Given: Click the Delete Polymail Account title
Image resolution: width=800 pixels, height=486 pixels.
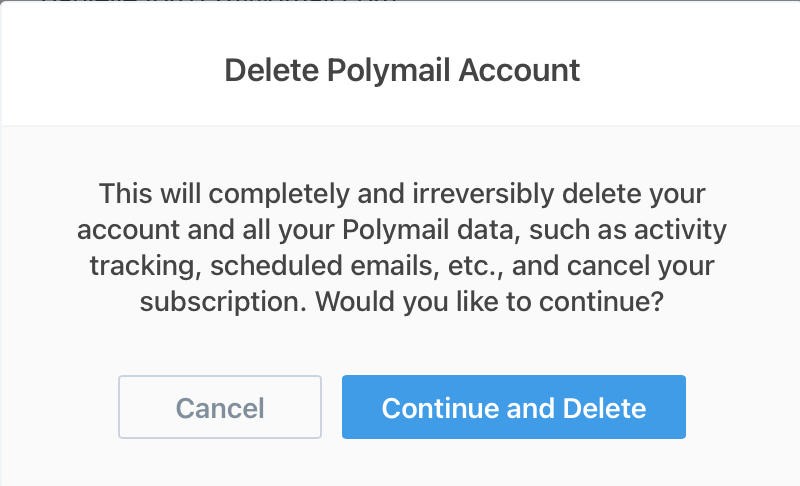Looking at the screenshot, I should coord(402,70).
